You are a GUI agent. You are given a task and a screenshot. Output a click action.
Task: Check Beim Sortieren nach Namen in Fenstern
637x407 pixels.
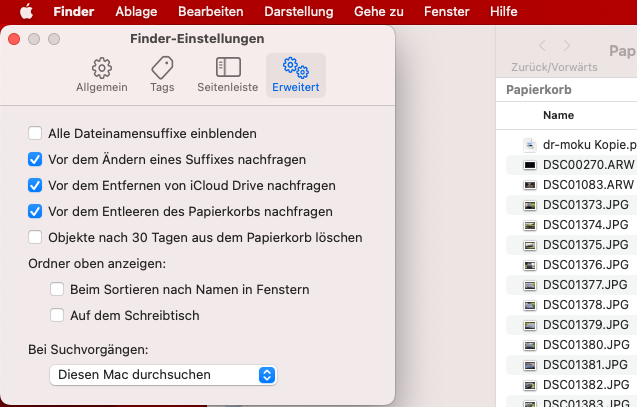click(57, 289)
